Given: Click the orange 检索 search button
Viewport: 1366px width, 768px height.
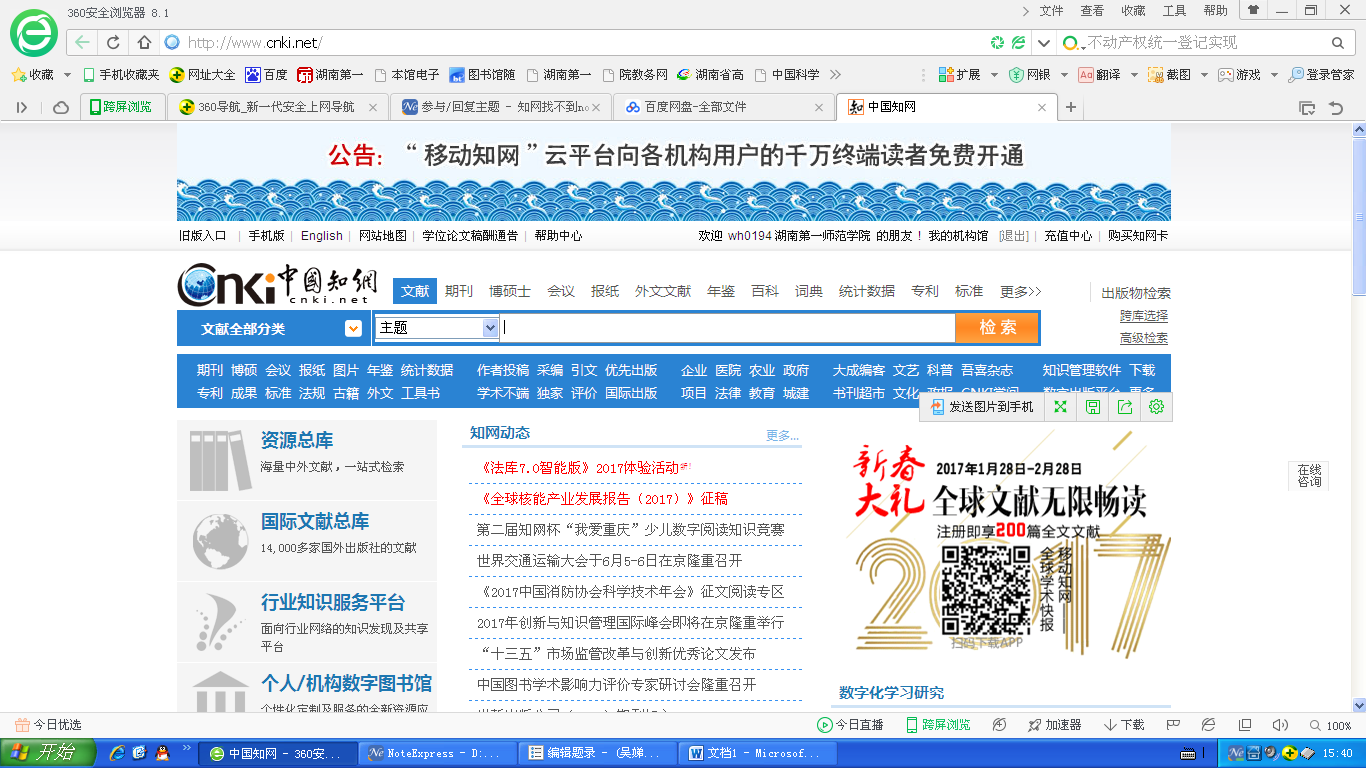Looking at the screenshot, I should pyautogui.click(x=997, y=328).
